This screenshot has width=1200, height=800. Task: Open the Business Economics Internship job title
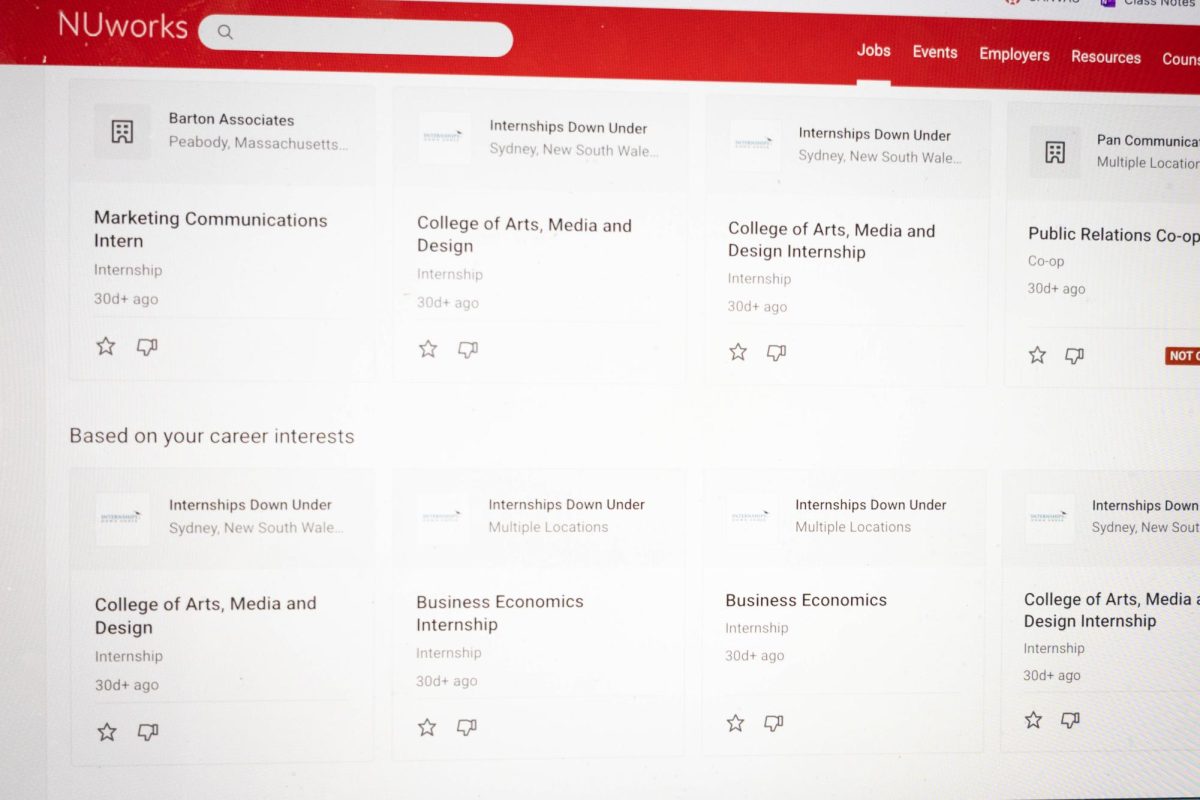[x=500, y=612]
